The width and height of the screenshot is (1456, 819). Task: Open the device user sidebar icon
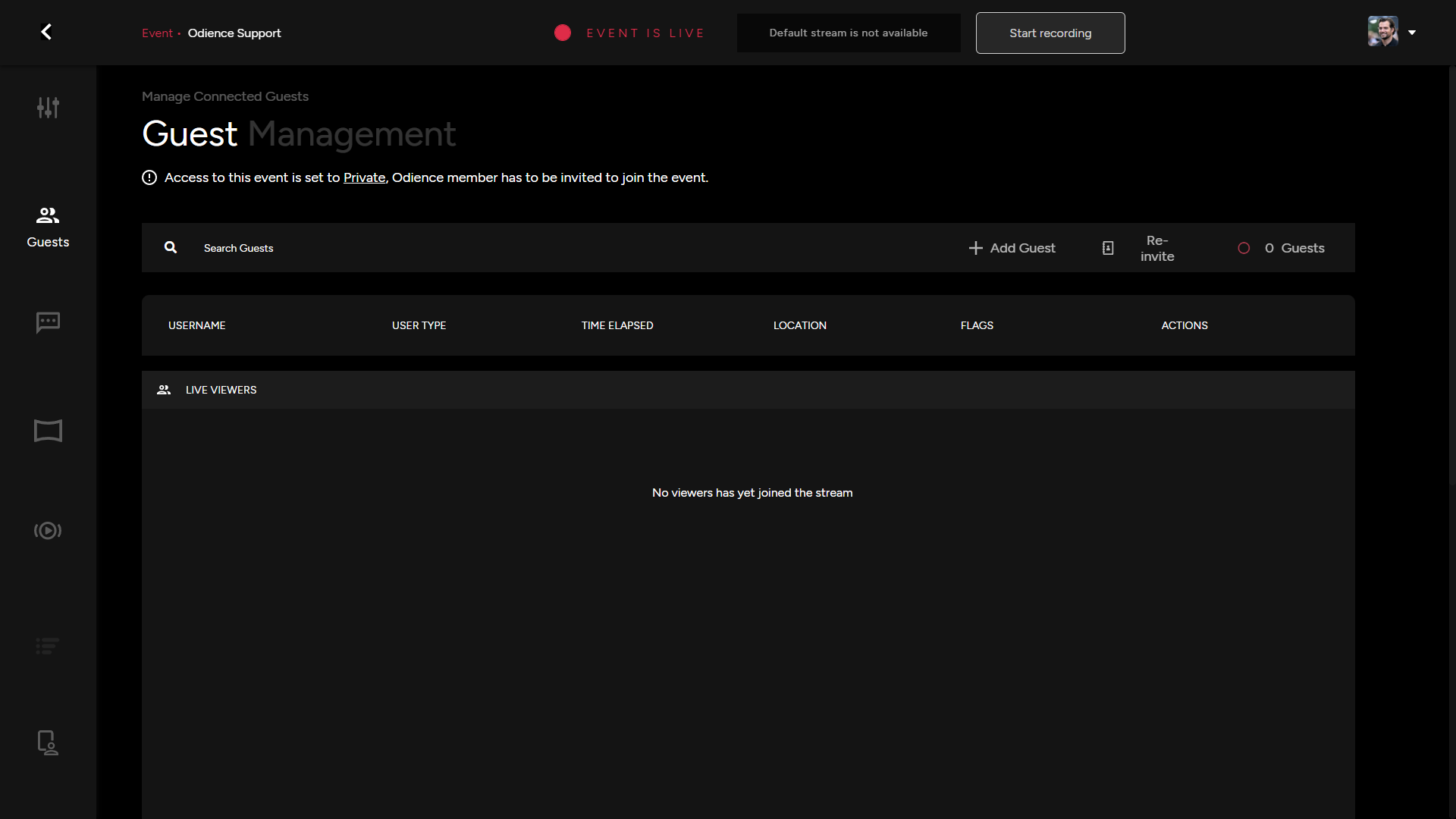click(x=48, y=742)
